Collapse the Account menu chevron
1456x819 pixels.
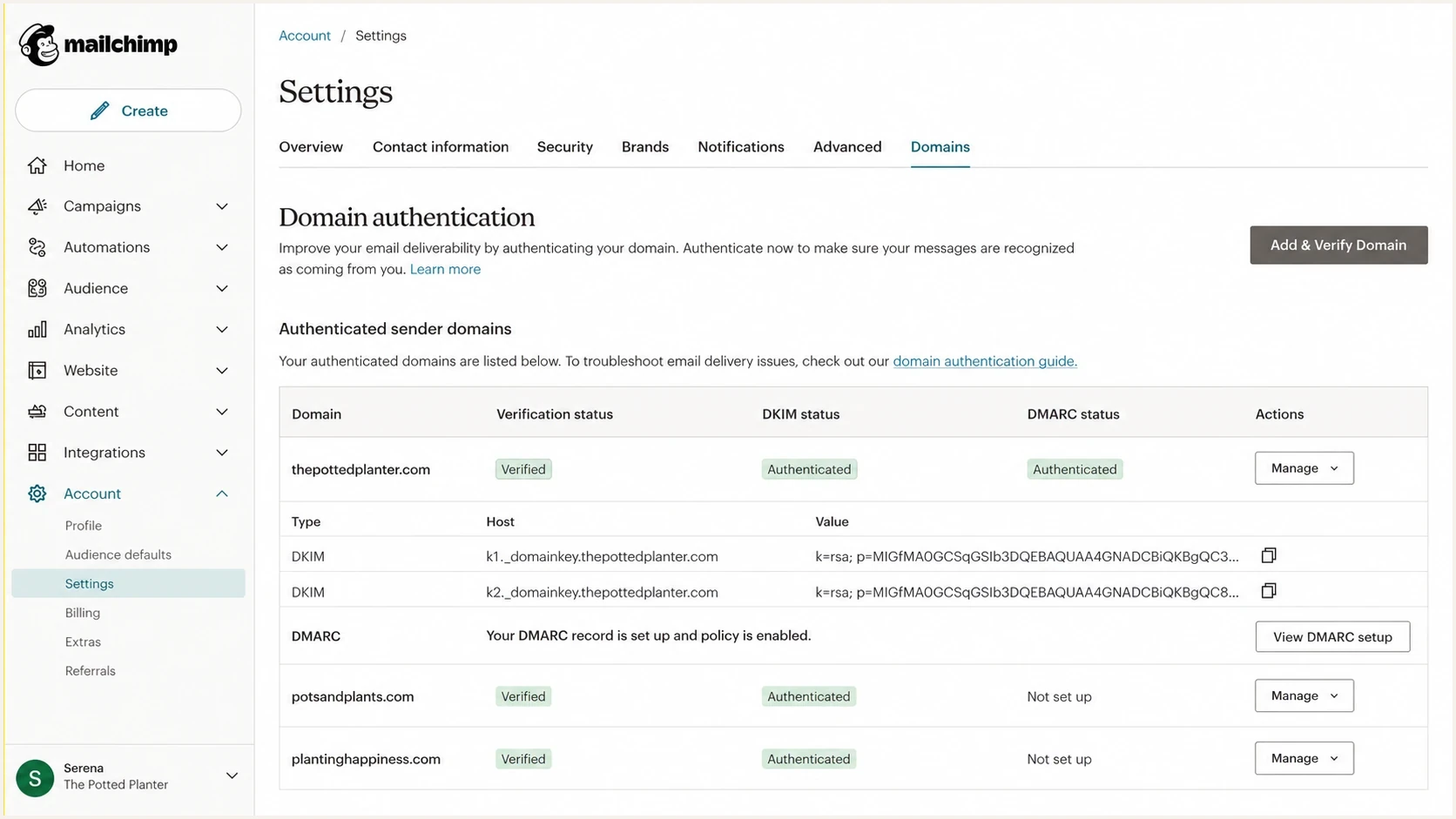222,493
